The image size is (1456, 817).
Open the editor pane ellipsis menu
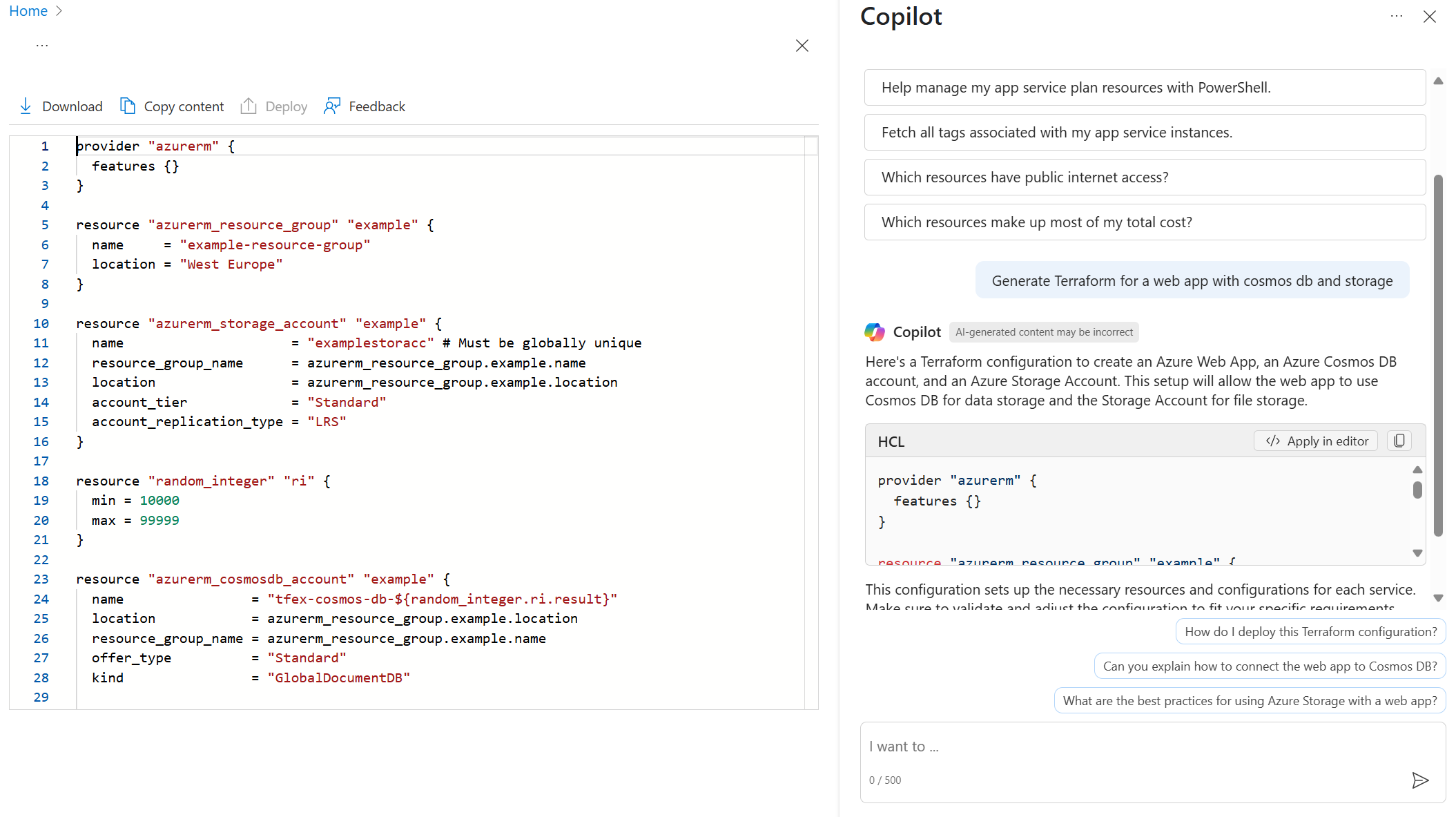(x=42, y=46)
